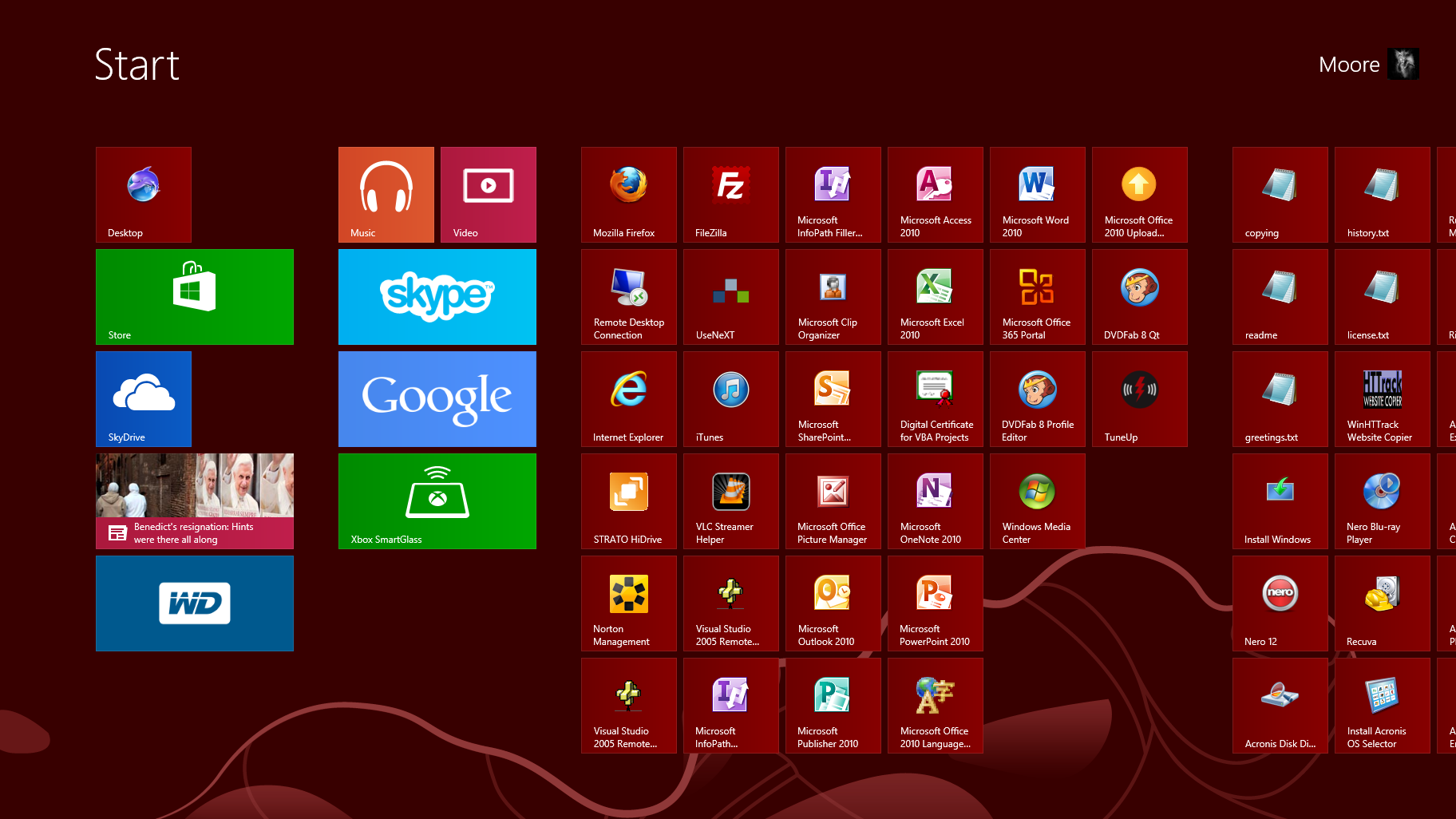Launch Recuva recovery tool
This screenshot has height=819, width=1456.
[x=1382, y=603]
